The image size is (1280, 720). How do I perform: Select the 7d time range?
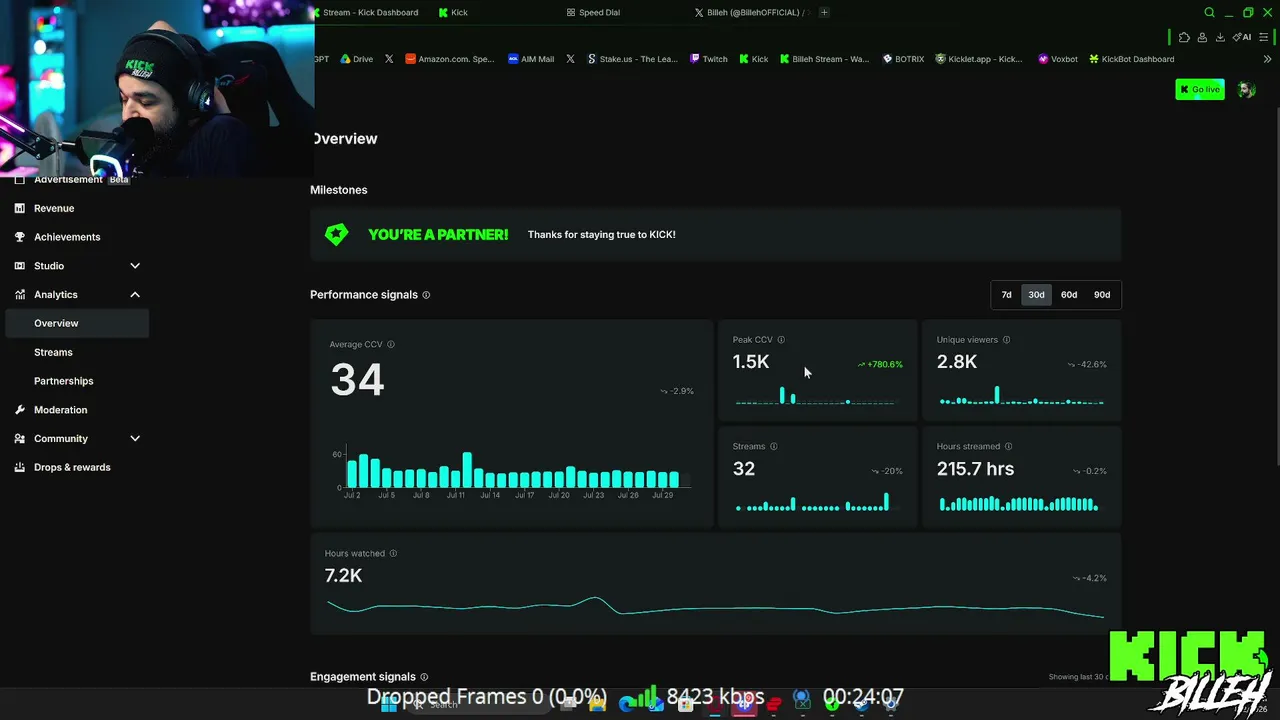(1007, 295)
